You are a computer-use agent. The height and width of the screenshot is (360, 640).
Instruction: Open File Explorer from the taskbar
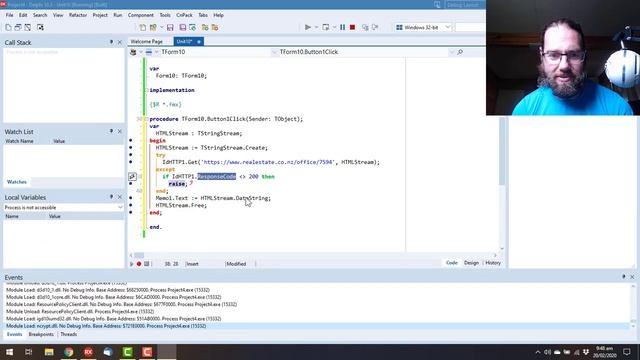(49, 352)
